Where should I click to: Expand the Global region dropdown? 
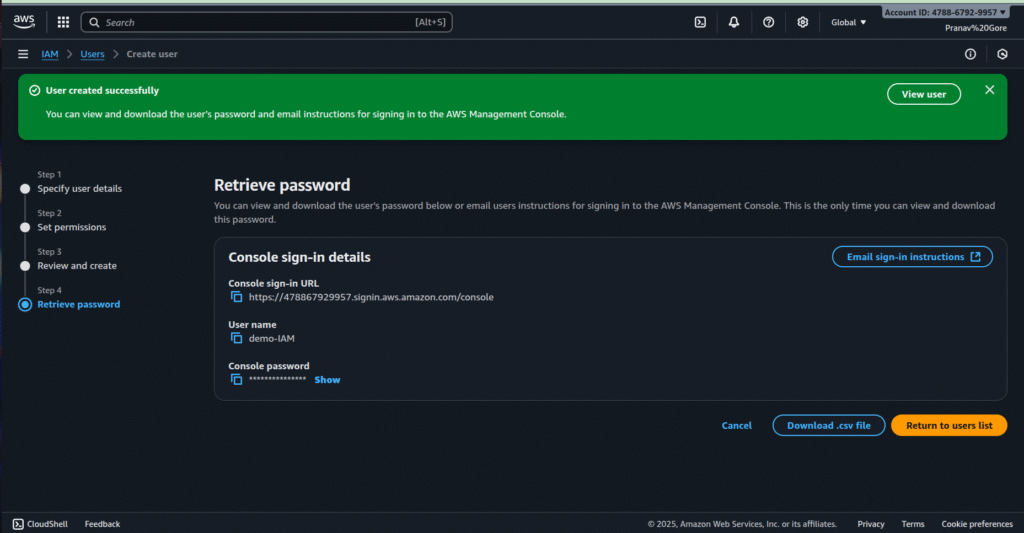[x=849, y=22]
